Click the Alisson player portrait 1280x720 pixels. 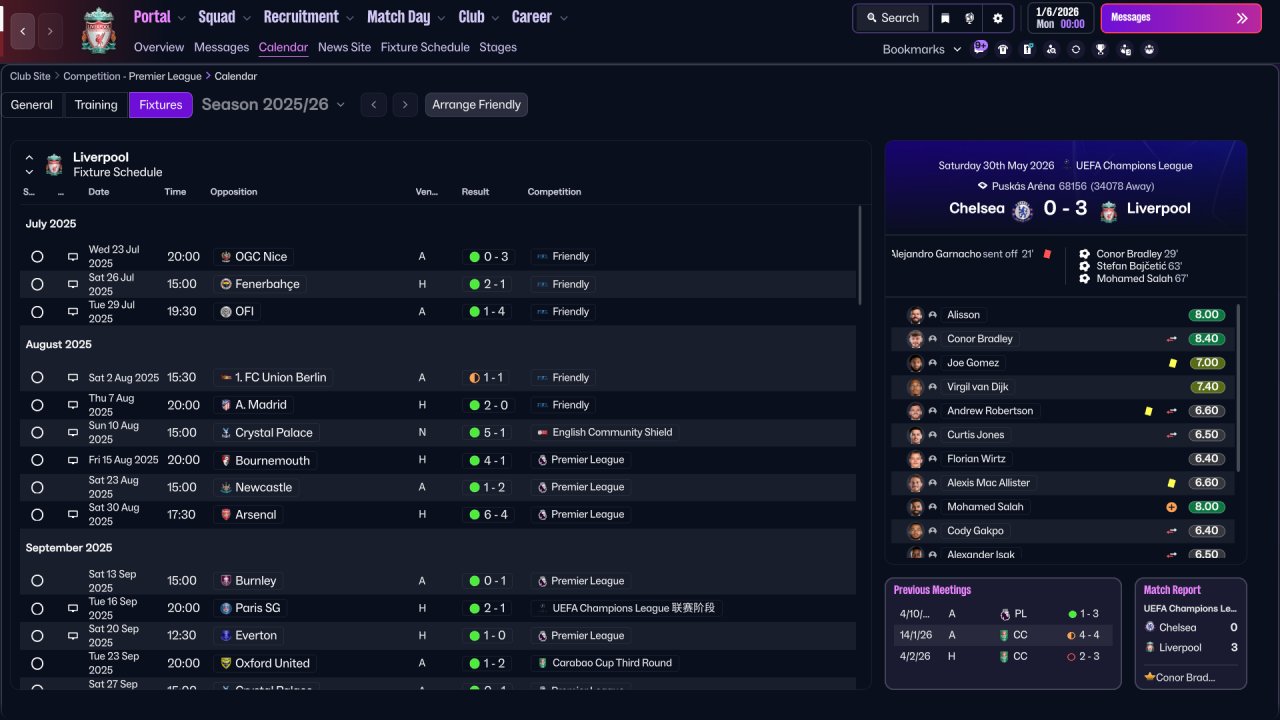click(915, 315)
